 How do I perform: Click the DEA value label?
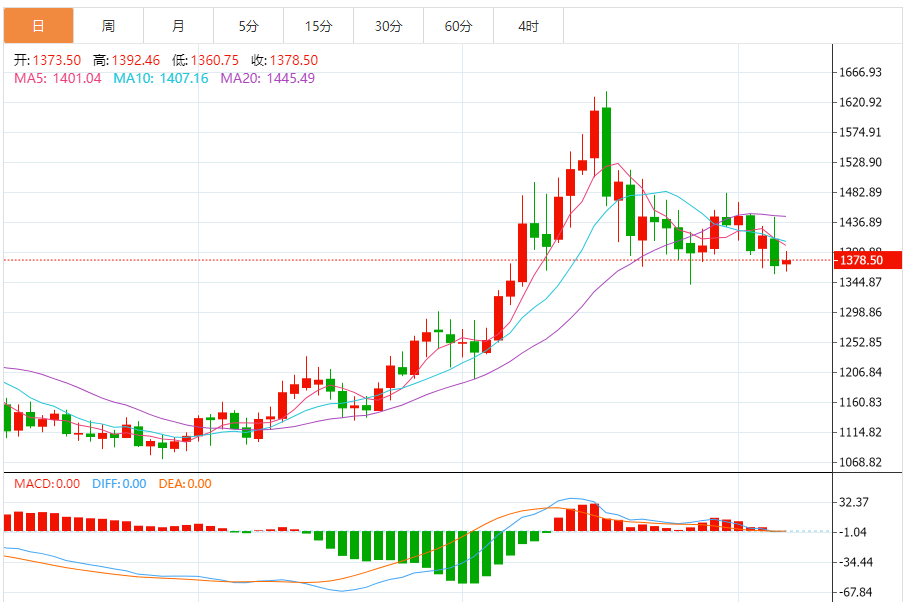[x=185, y=484]
